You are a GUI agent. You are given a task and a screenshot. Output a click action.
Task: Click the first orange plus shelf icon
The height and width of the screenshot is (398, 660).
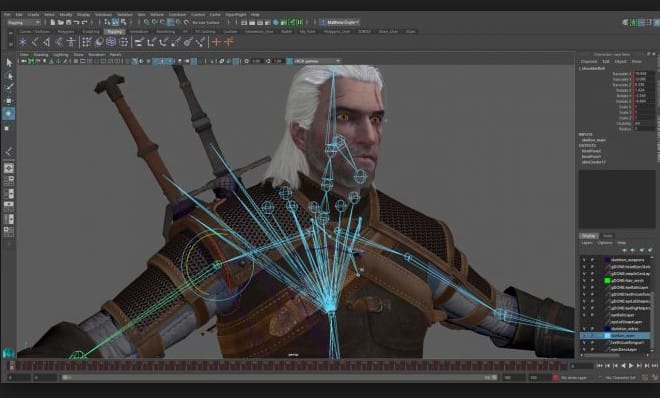tap(216, 42)
